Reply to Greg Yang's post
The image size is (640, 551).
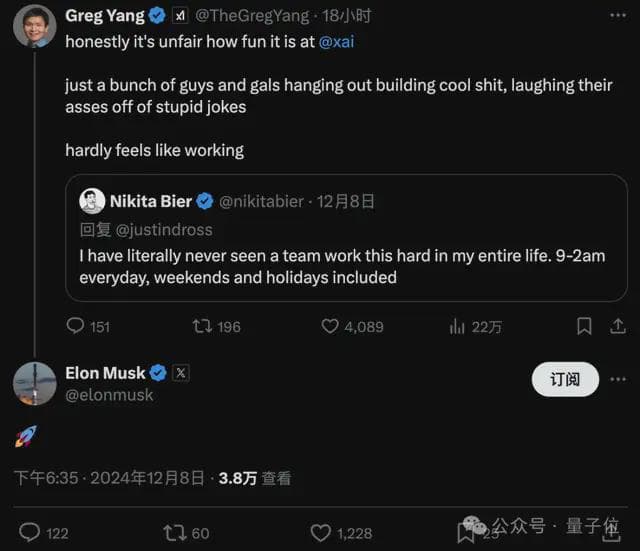[x=76, y=326]
